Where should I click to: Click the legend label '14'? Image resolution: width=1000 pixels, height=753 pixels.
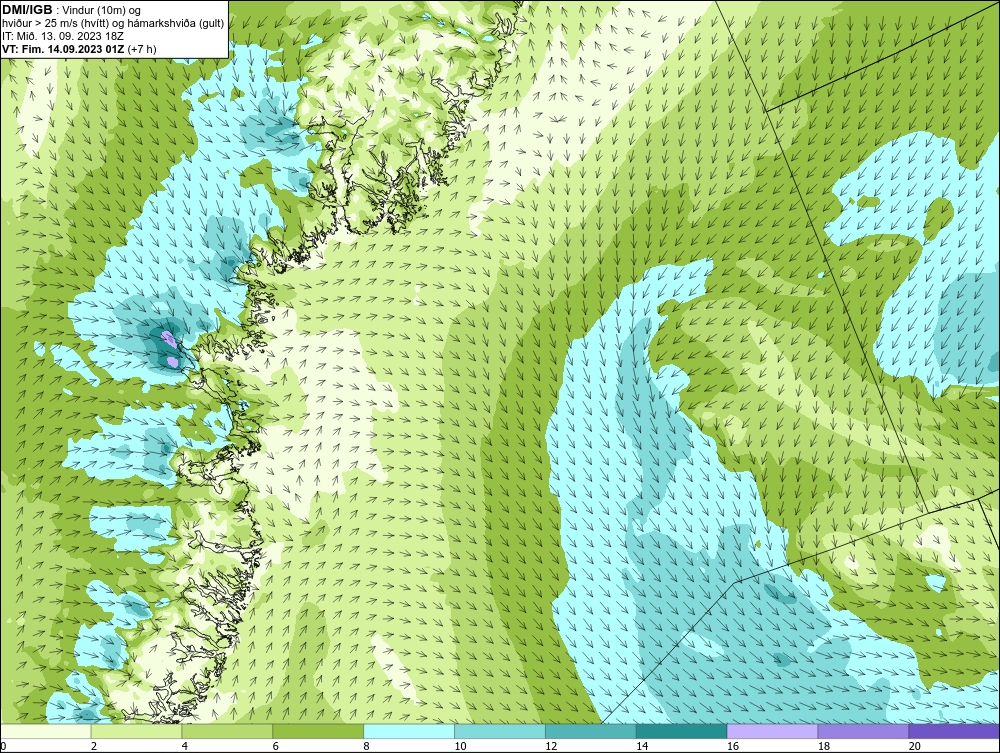pyautogui.click(x=642, y=746)
